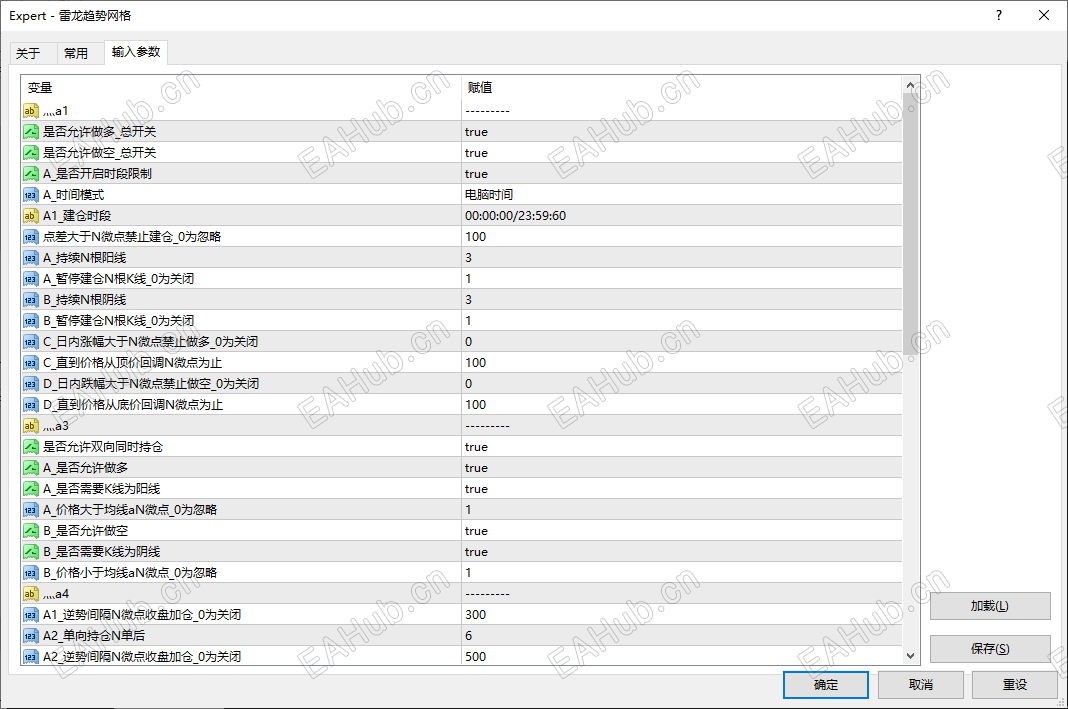This screenshot has width=1068, height=709.
Task: Click the icon beside C_直到价格从顶价回调N微点为止
Action: [x=31, y=363]
